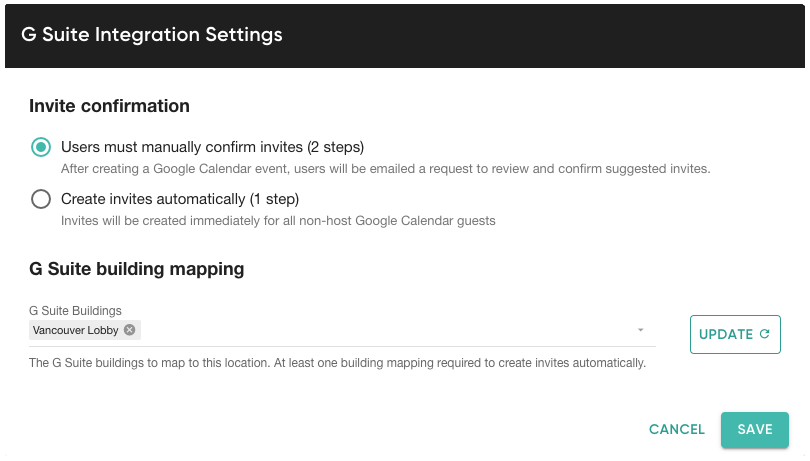Click the G Suite Integration Settings title
This screenshot has width=810, height=461.
[x=152, y=35]
